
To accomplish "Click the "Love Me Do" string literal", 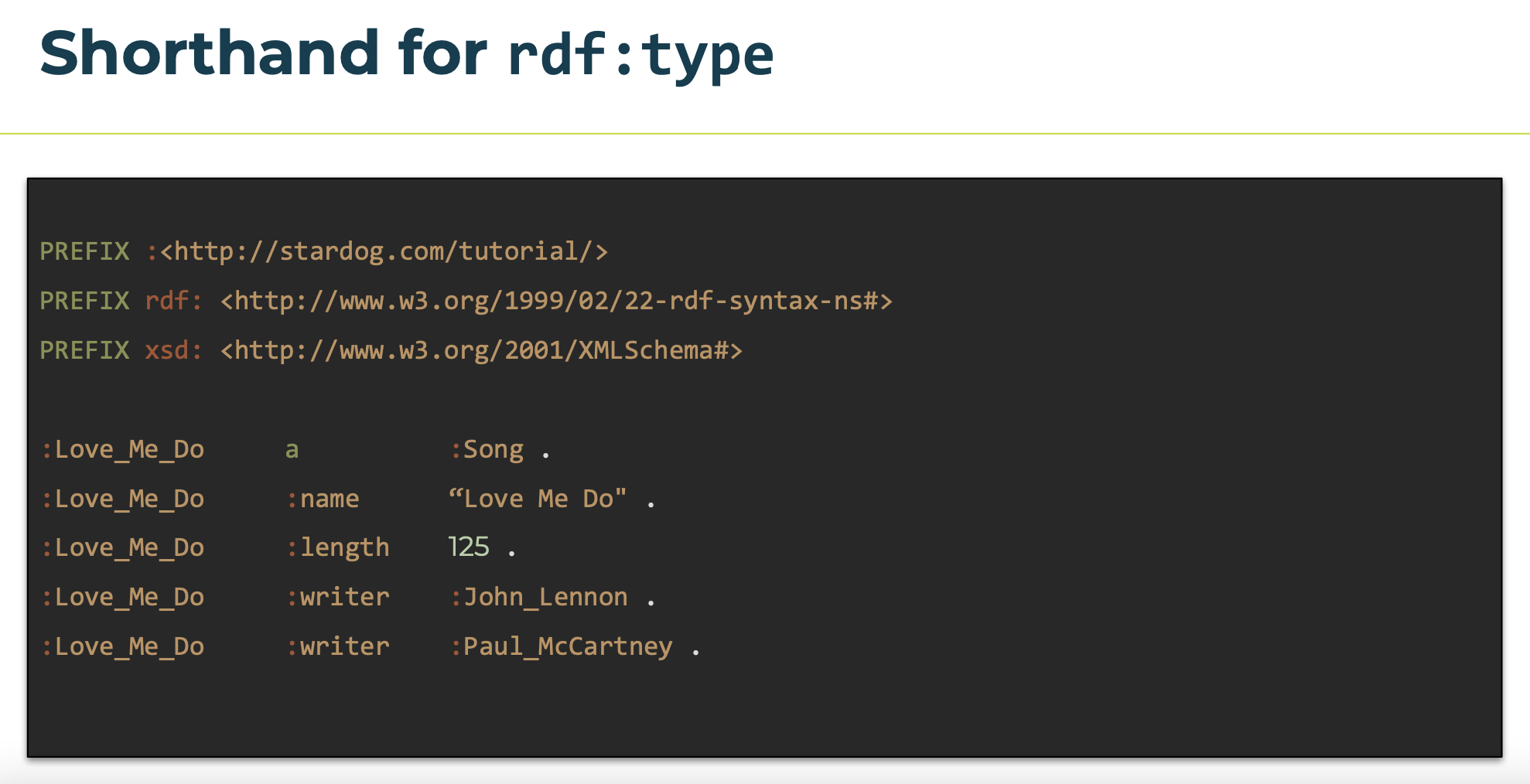I will 538,499.
